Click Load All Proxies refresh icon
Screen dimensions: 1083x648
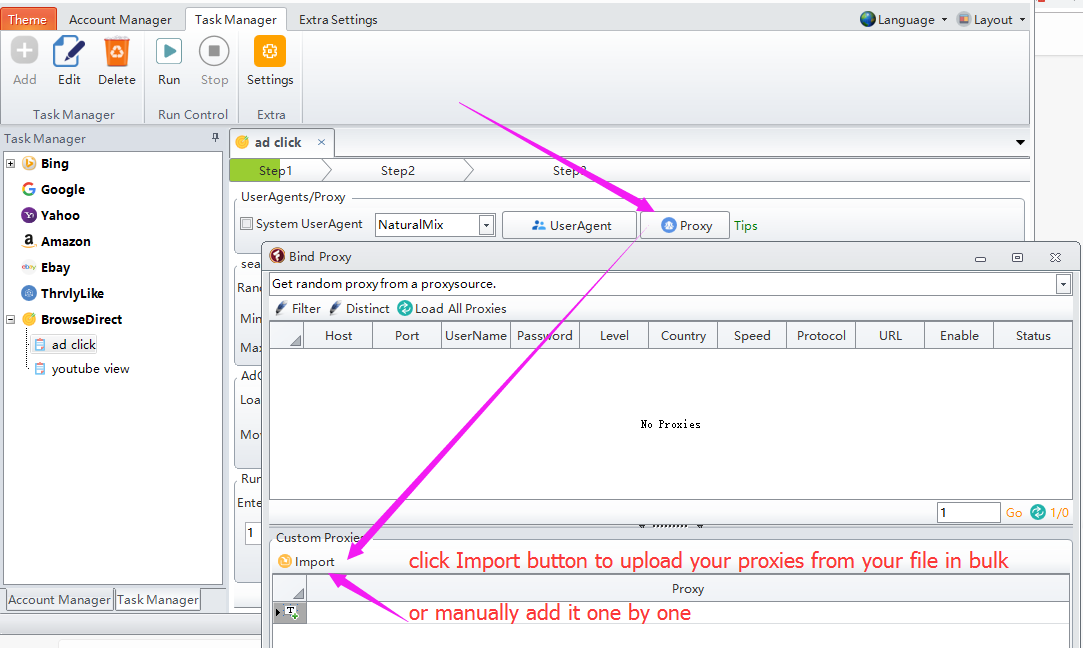pyautogui.click(x=404, y=308)
